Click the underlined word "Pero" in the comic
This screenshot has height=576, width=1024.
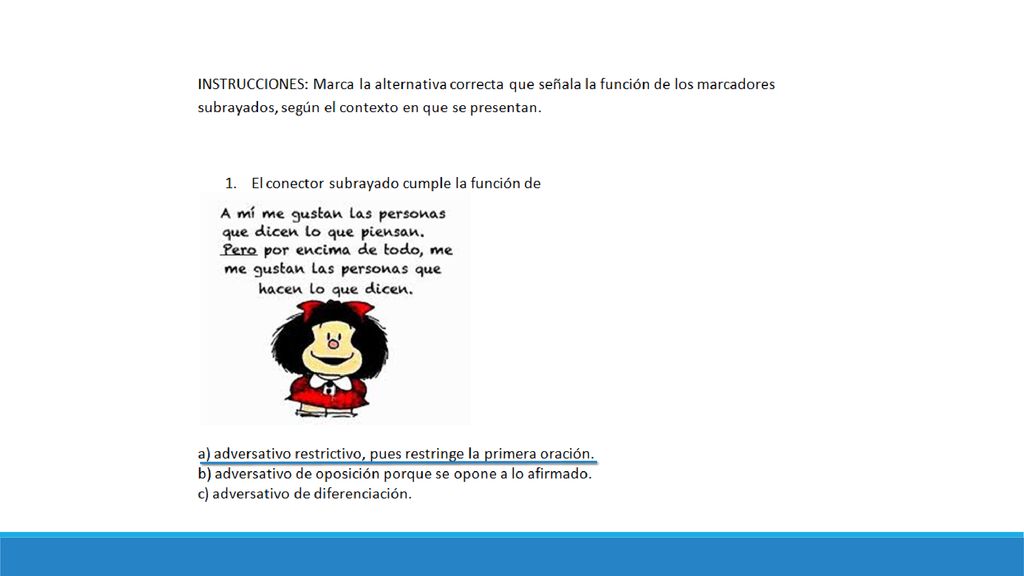(x=239, y=250)
